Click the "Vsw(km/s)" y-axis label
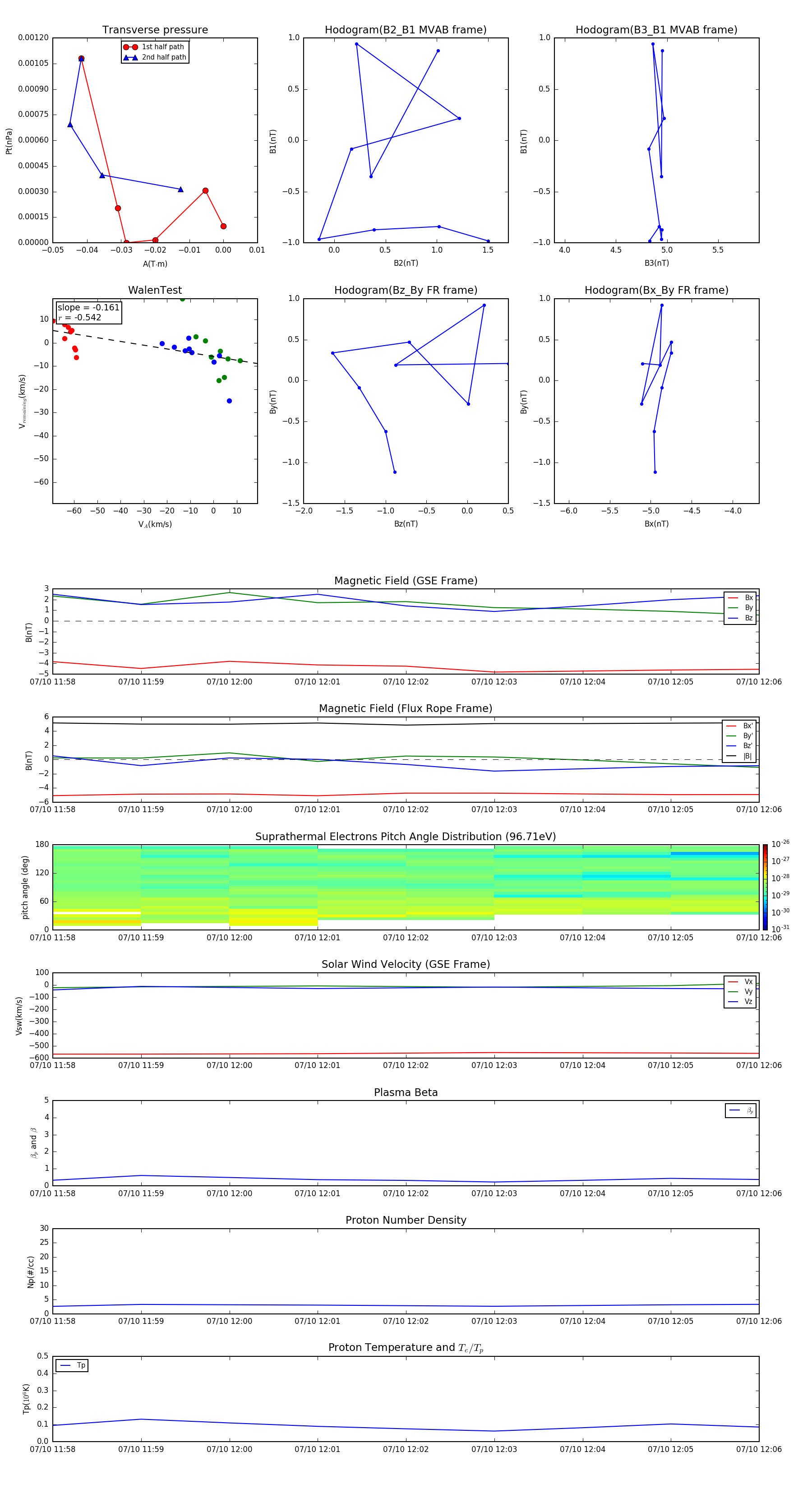 coord(19,1015)
